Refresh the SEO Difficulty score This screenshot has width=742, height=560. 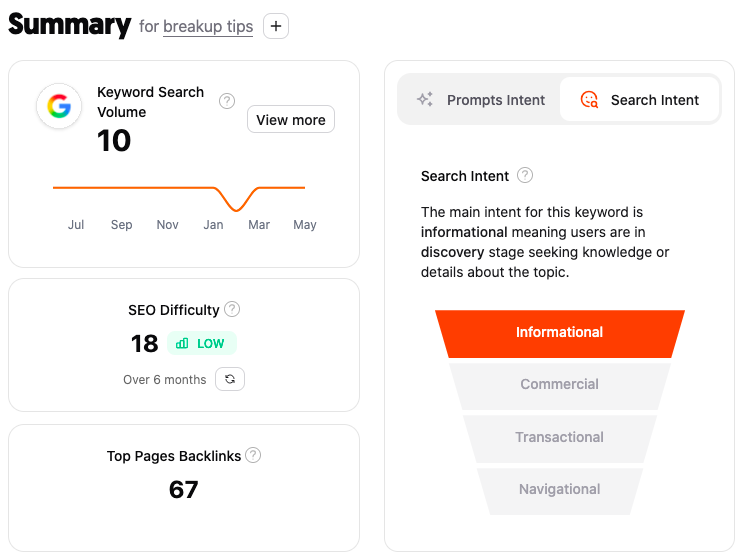(230, 379)
